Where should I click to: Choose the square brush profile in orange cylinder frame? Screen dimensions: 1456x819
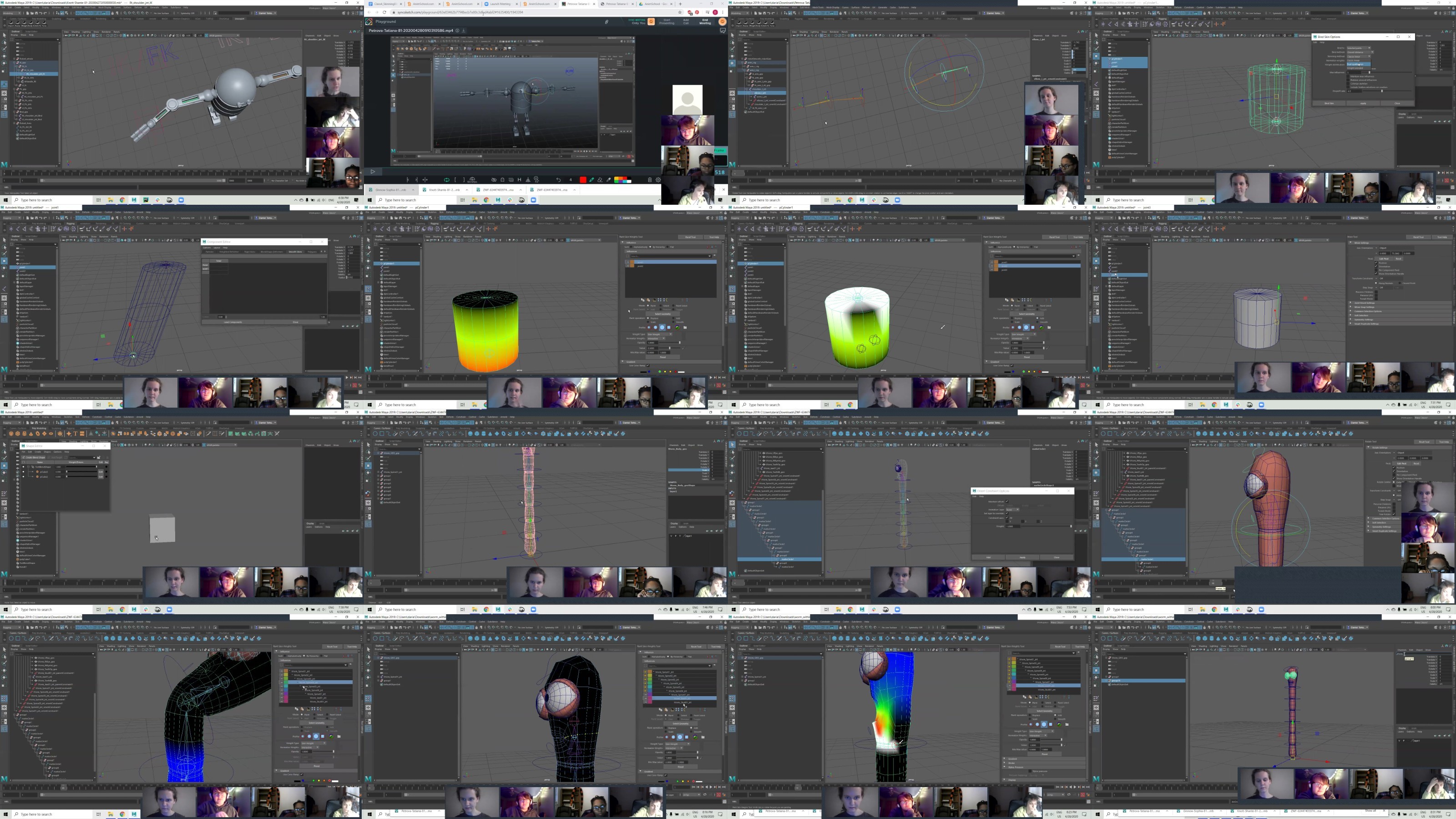[x=669, y=328]
